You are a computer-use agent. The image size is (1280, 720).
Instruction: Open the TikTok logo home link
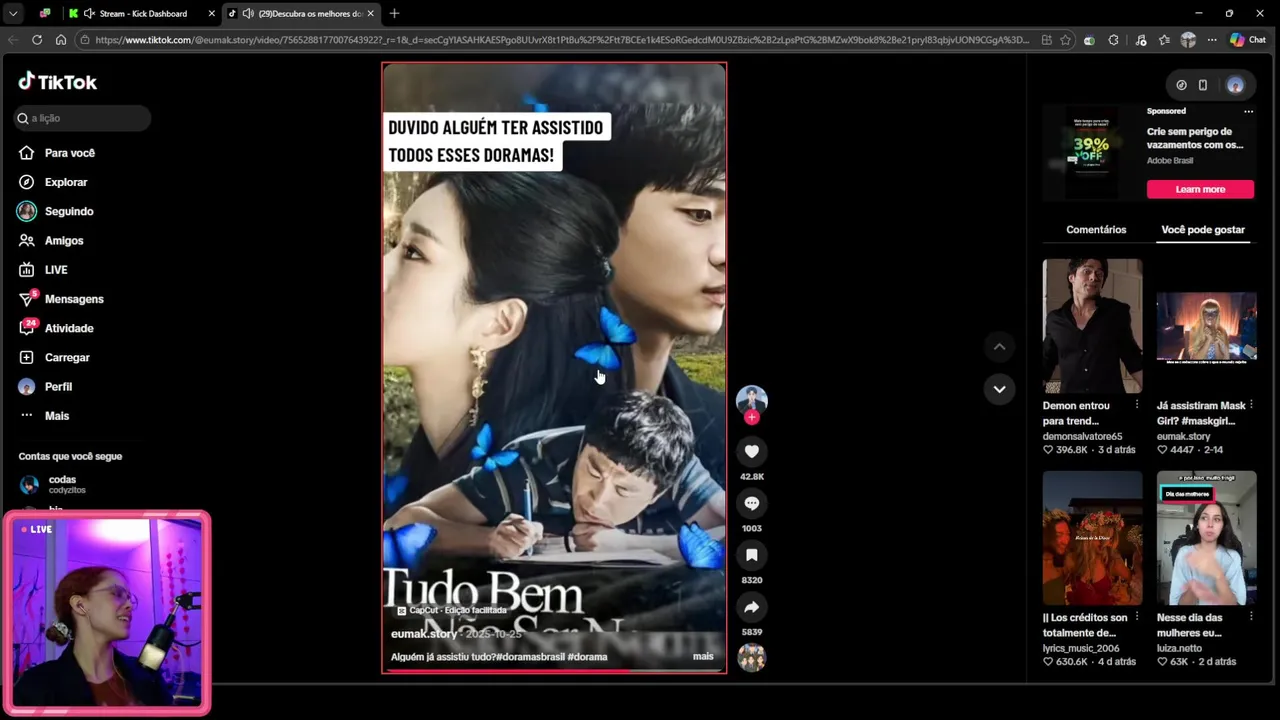point(57,82)
